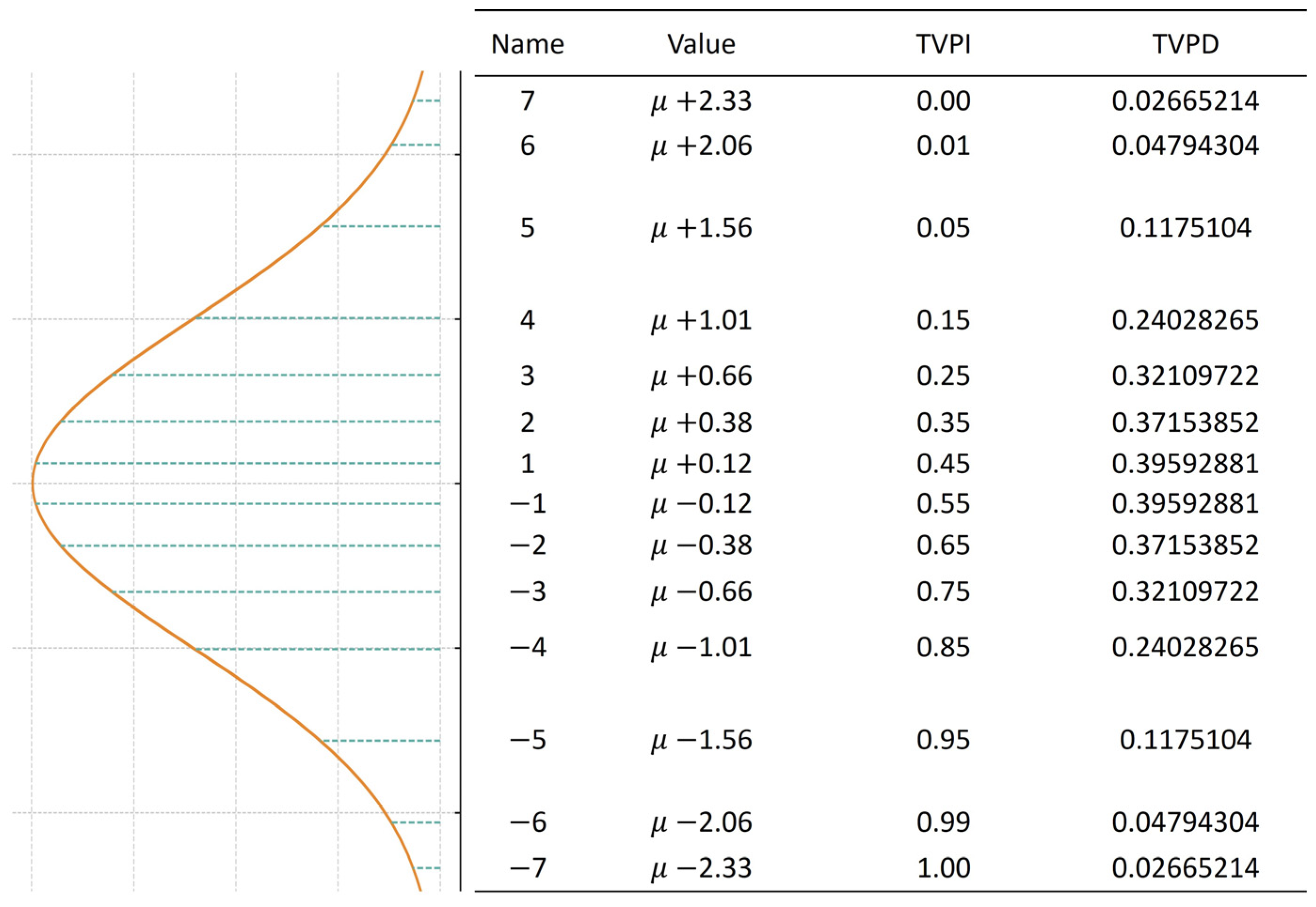Image resolution: width=1316 pixels, height=907 pixels.
Task: Click the TVPI value 0.45
Action: point(943,464)
